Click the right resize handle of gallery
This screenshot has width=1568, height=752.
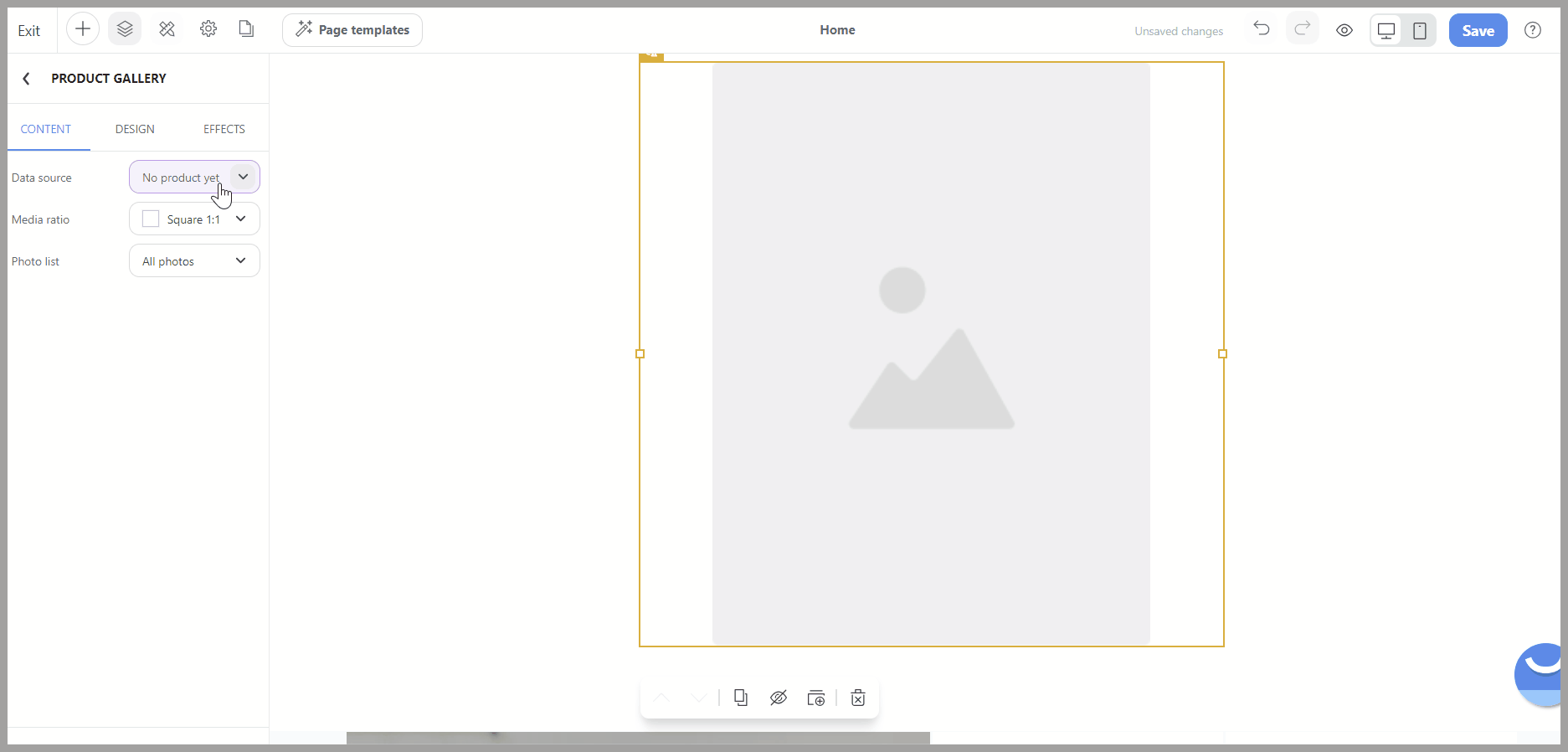[x=1222, y=354]
